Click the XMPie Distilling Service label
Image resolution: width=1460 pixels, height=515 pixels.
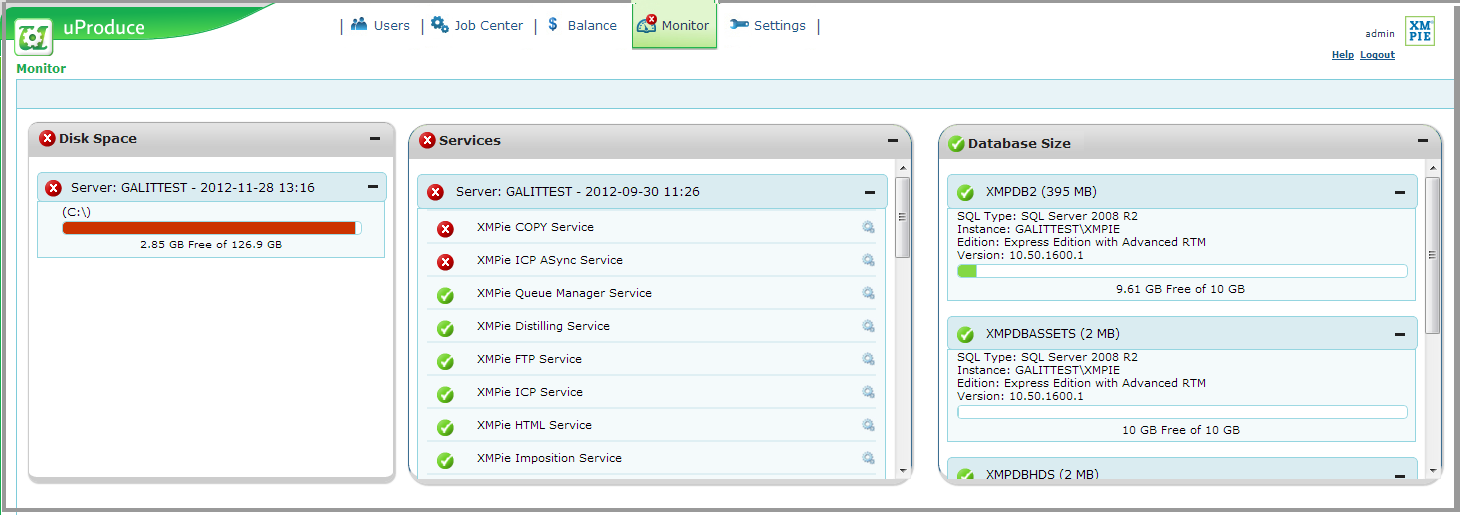[x=543, y=326]
